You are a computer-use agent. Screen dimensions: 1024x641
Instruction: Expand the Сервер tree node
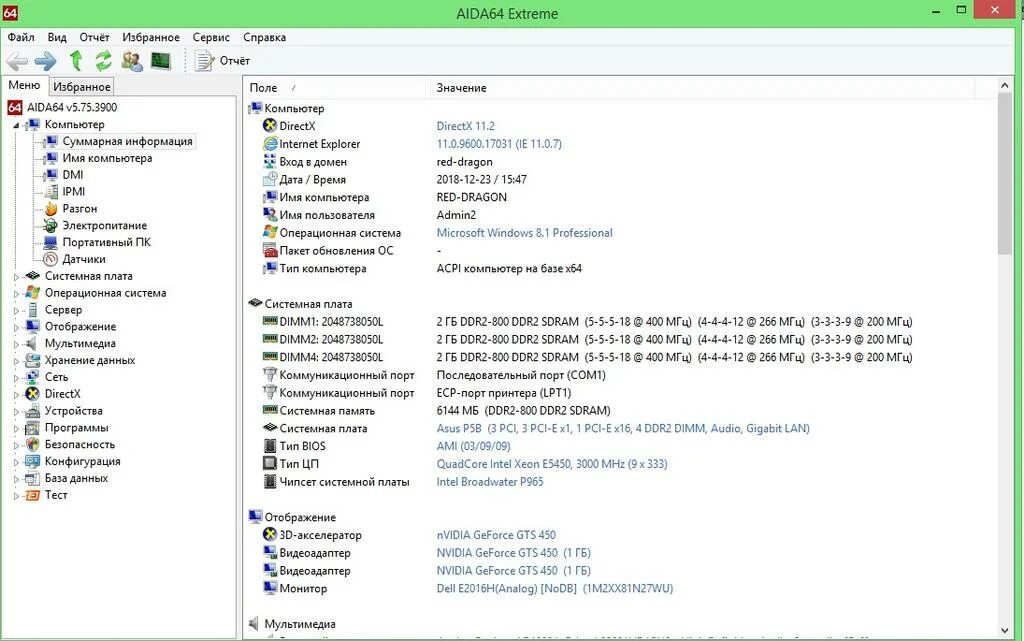[16, 311]
